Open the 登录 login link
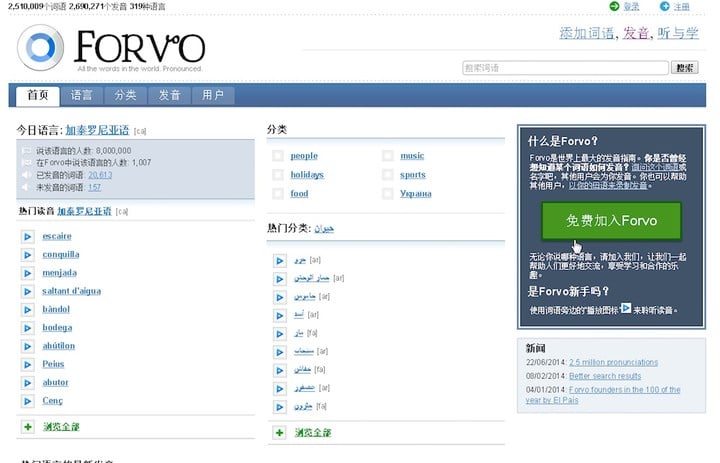 631,6
